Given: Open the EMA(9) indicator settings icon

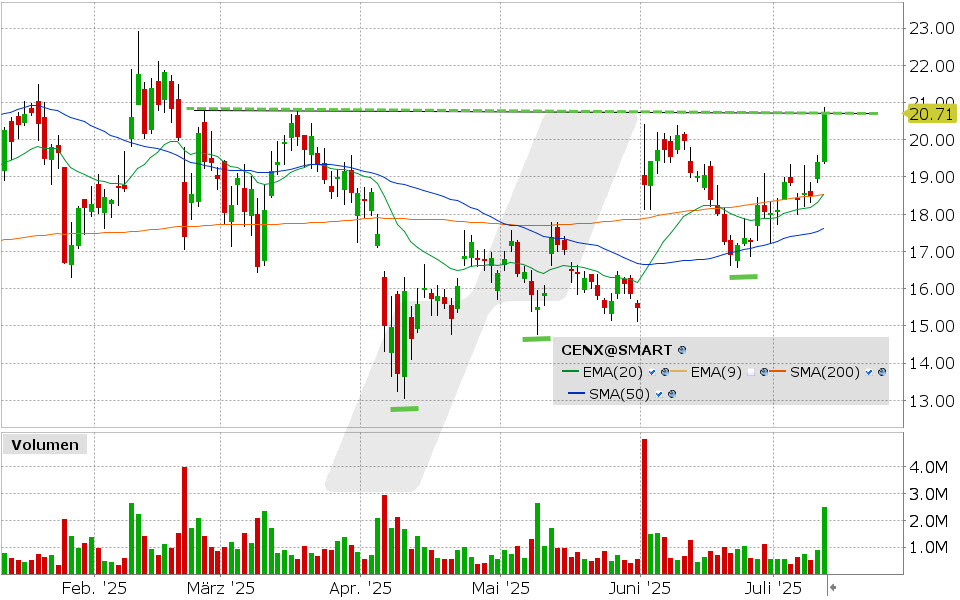Looking at the screenshot, I should (x=764, y=372).
